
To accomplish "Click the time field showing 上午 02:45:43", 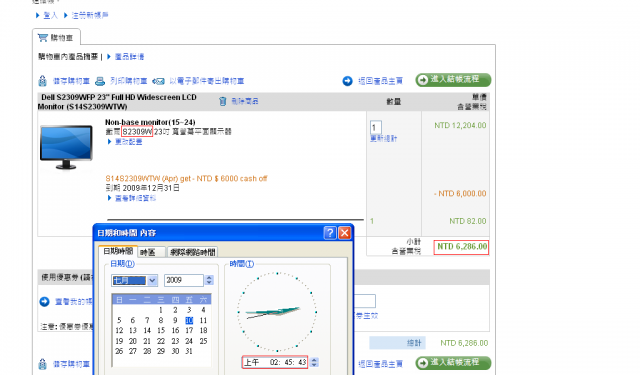I will tap(275, 362).
